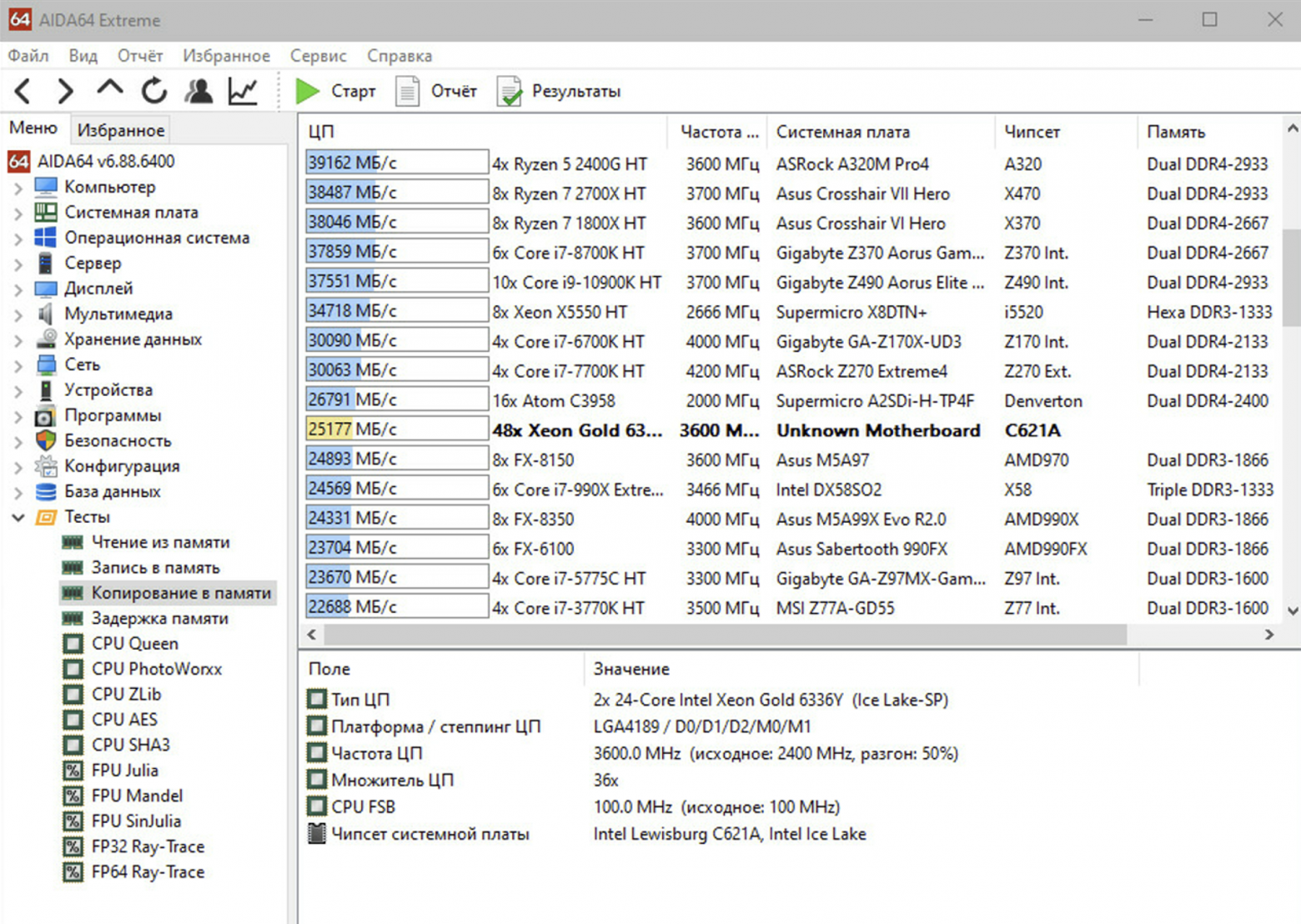
Task: Open the Сервис menu
Action: 319,56
